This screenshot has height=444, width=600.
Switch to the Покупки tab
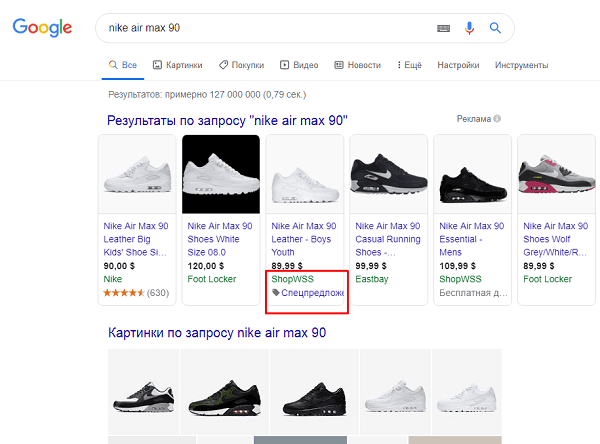click(x=241, y=65)
